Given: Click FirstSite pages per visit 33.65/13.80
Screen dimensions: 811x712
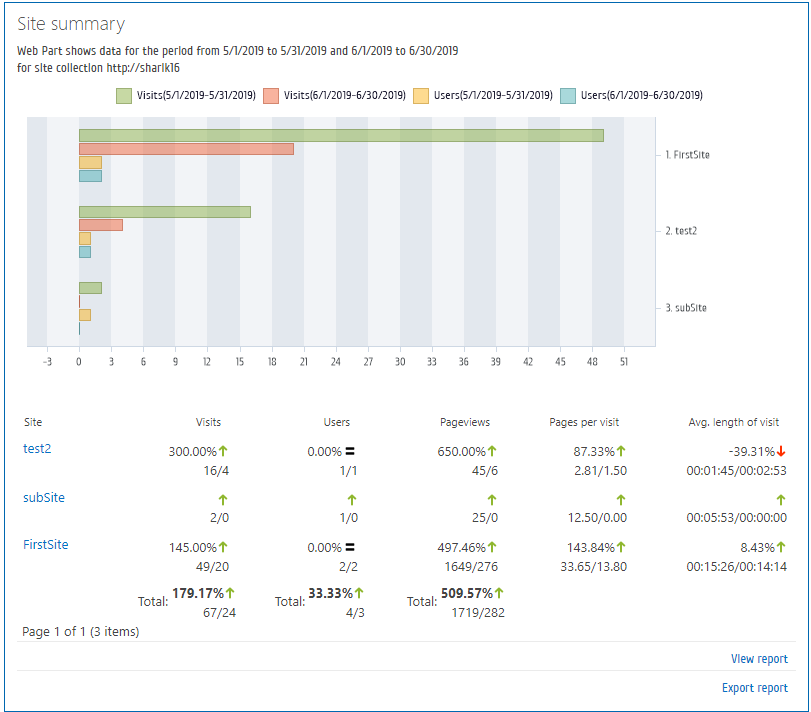Looking at the screenshot, I should (x=593, y=567).
